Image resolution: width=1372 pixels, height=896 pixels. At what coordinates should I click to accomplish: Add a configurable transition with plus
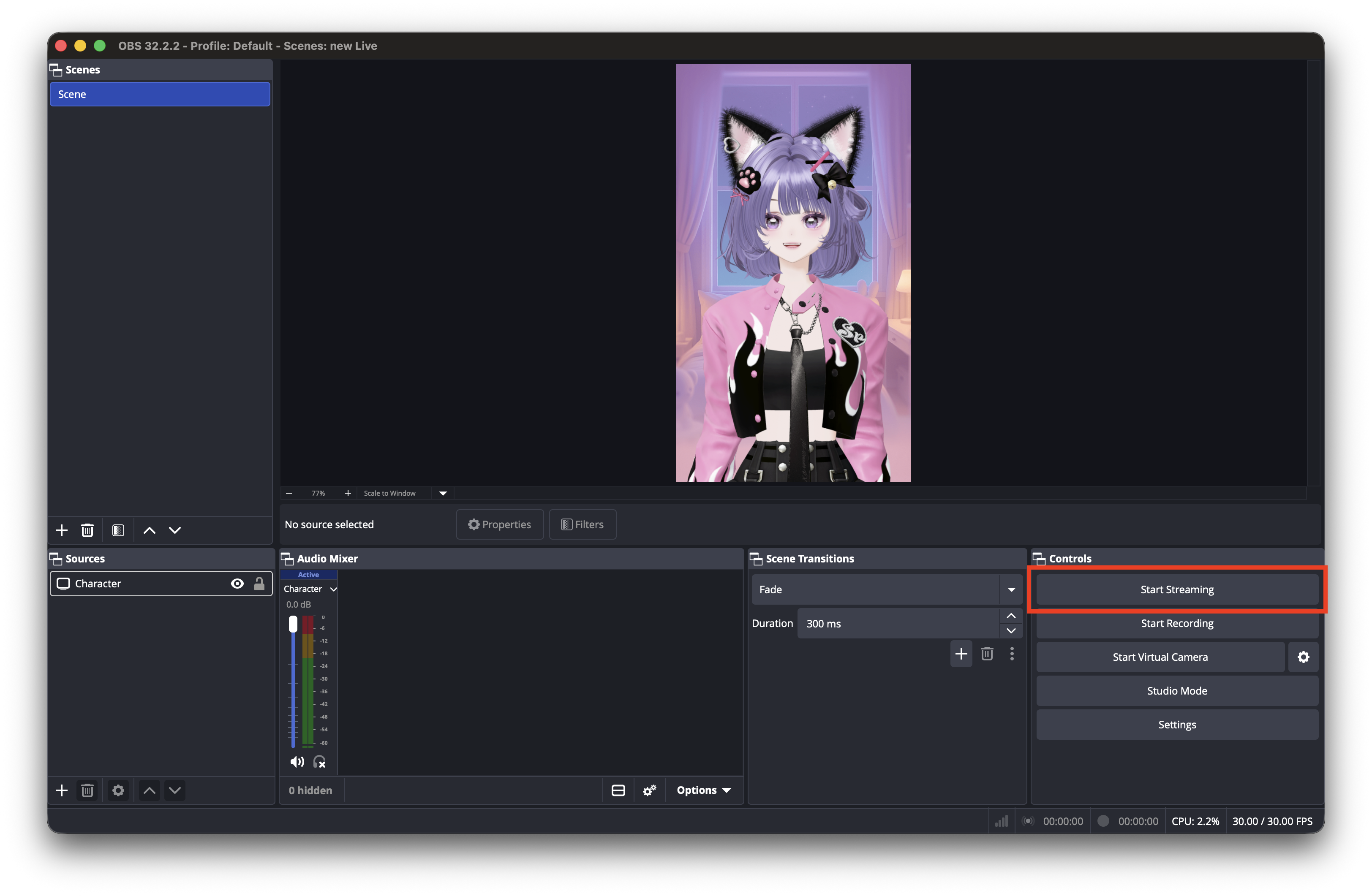click(x=961, y=653)
